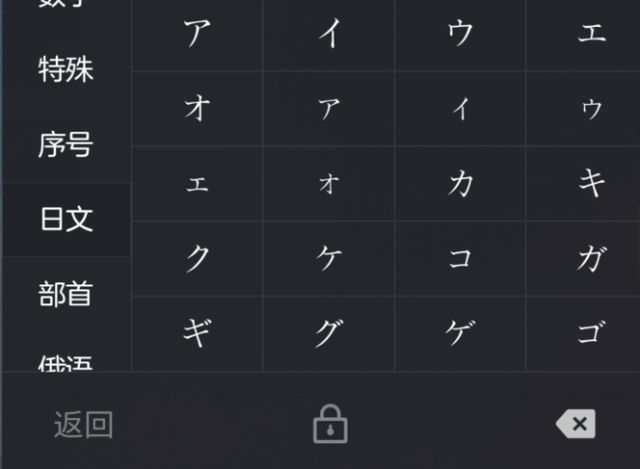
Task: Tap the カ katakana key
Action: pos(460,184)
